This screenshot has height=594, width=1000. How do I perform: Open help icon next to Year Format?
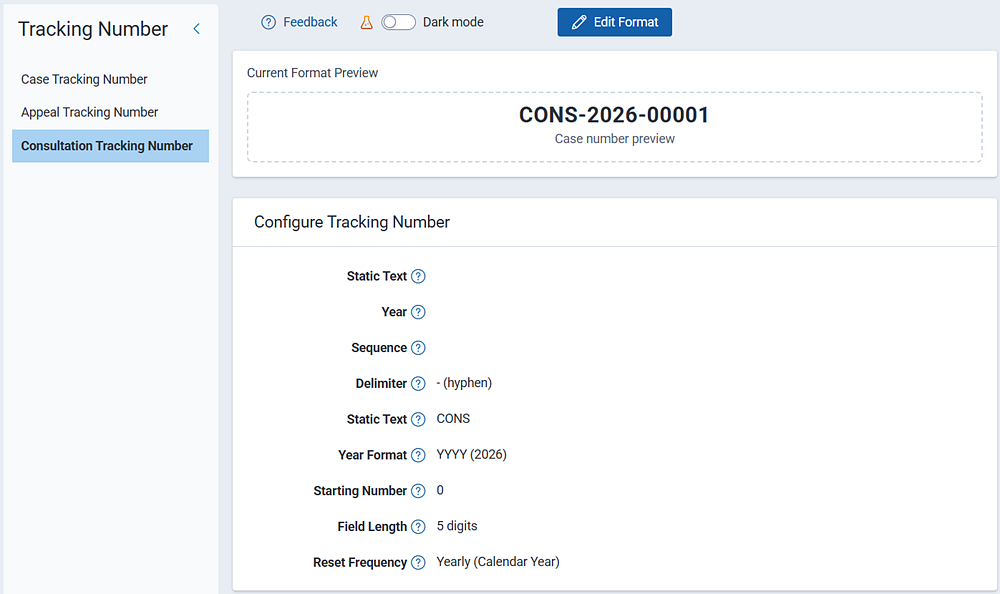(418, 455)
